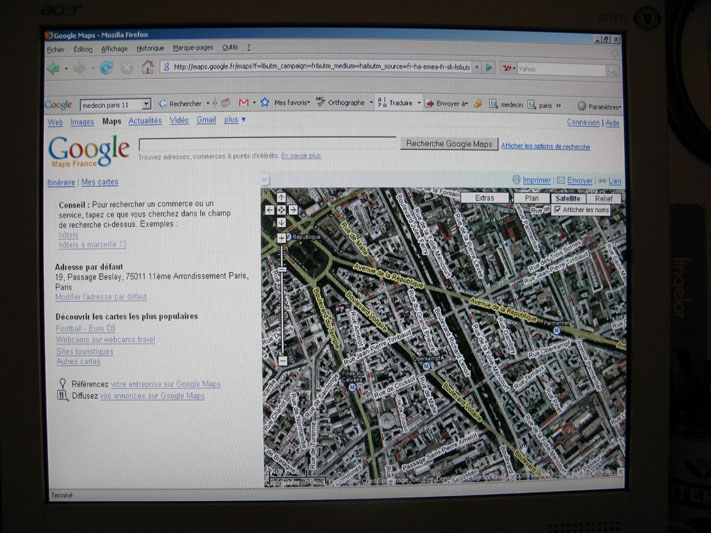Click Afficher les options de recherche link

[545, 147]
